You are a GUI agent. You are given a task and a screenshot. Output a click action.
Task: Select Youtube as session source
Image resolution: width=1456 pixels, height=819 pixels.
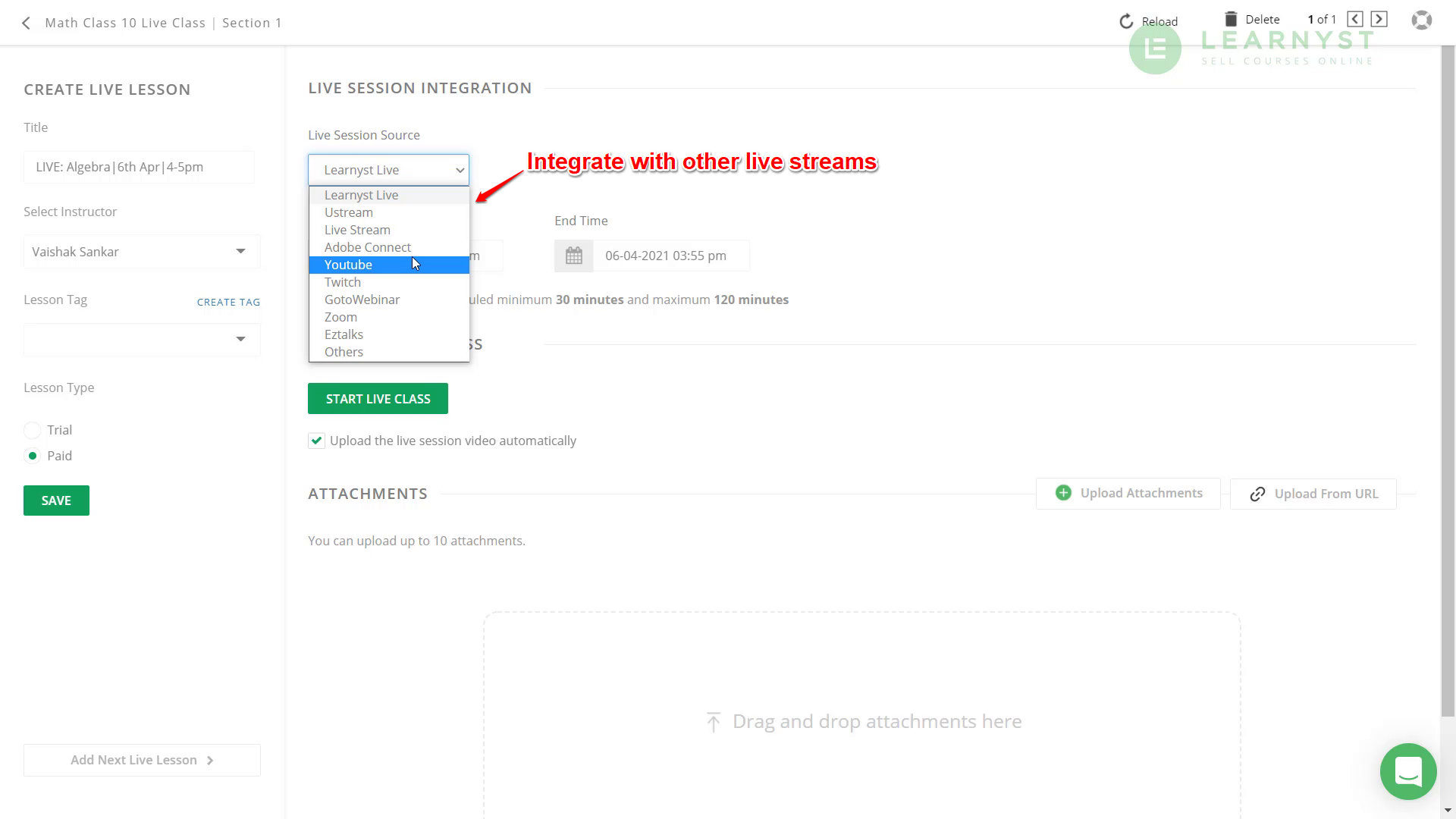tap(389, 265)
